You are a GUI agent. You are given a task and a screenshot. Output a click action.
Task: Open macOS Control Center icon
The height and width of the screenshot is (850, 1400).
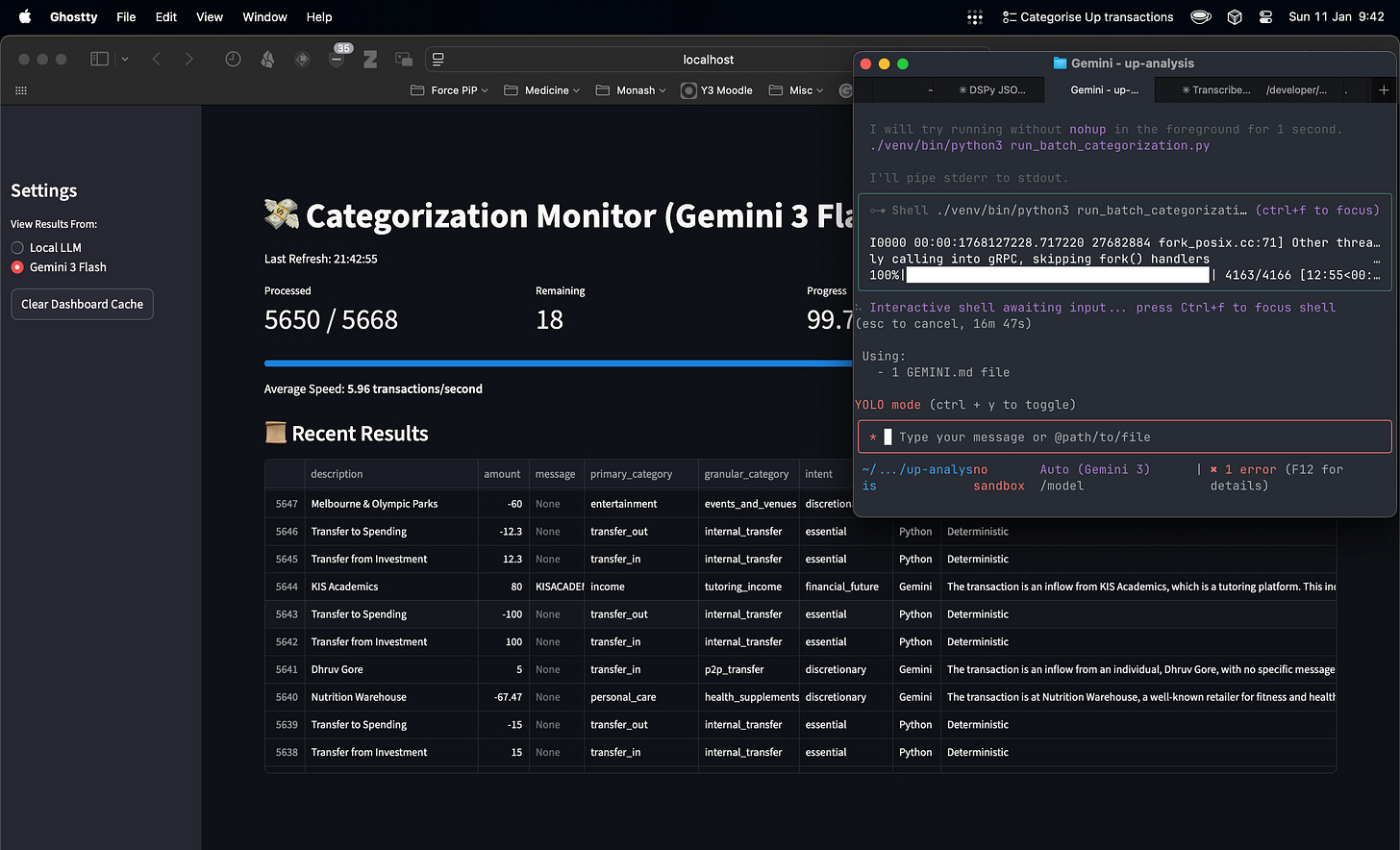coord(1265,17)
